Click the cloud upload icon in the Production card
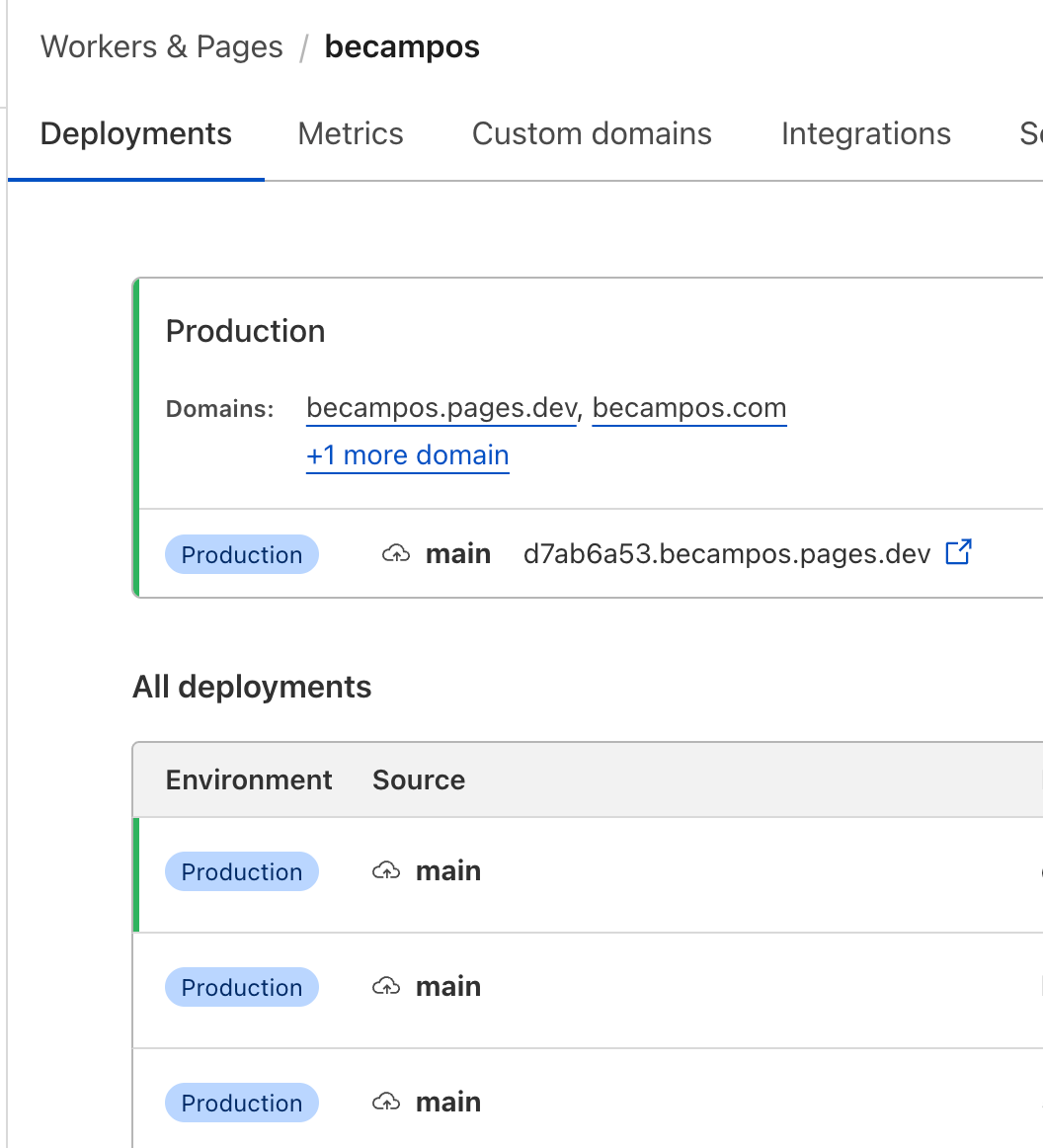 395,554
